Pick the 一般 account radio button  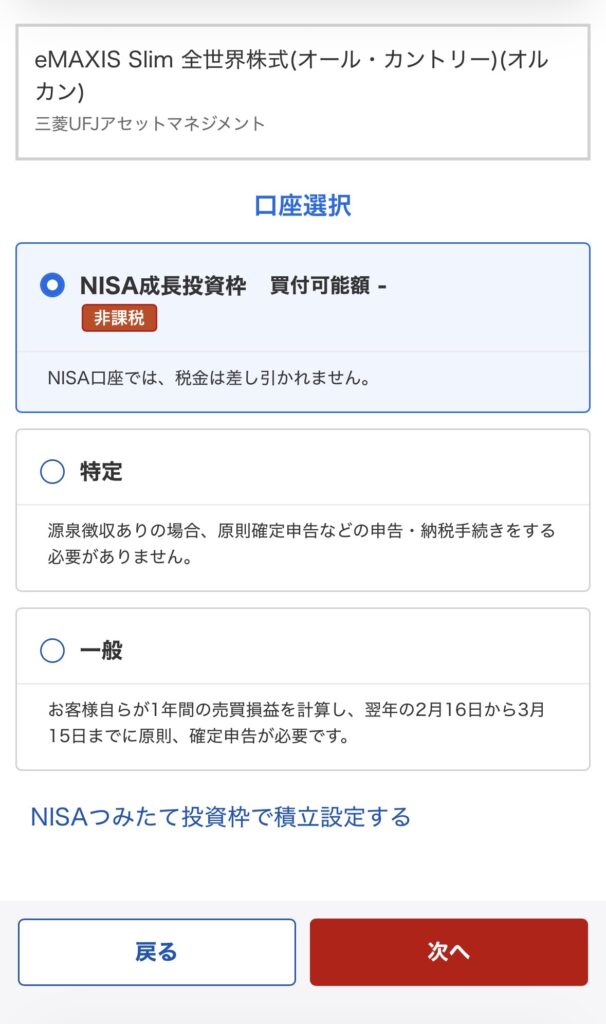coord(52,651)
